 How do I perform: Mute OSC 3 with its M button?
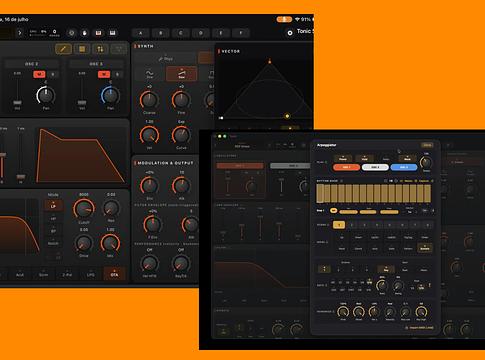point(104,74)
